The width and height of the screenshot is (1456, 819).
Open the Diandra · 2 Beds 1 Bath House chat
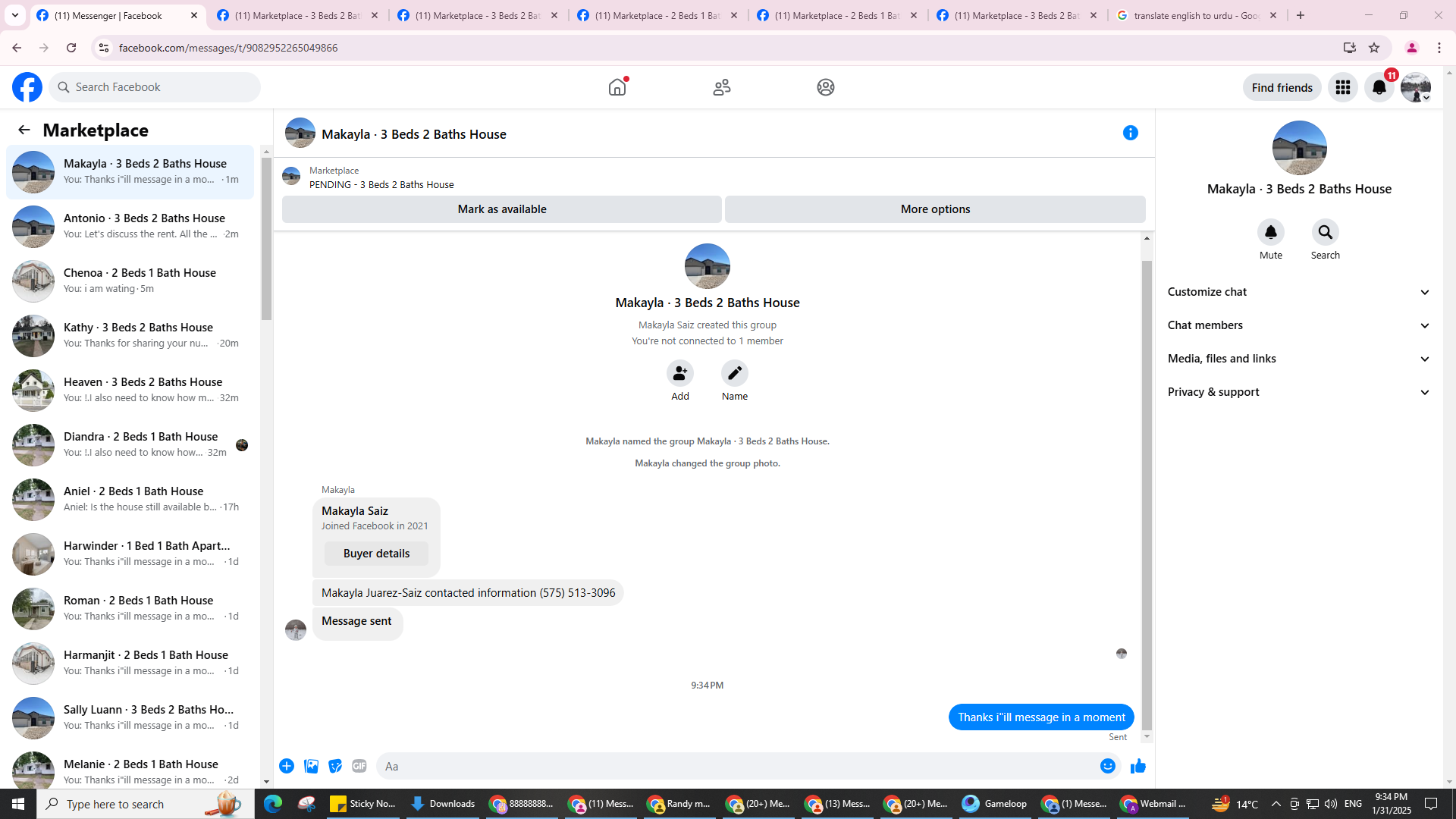tap(130, 445)
